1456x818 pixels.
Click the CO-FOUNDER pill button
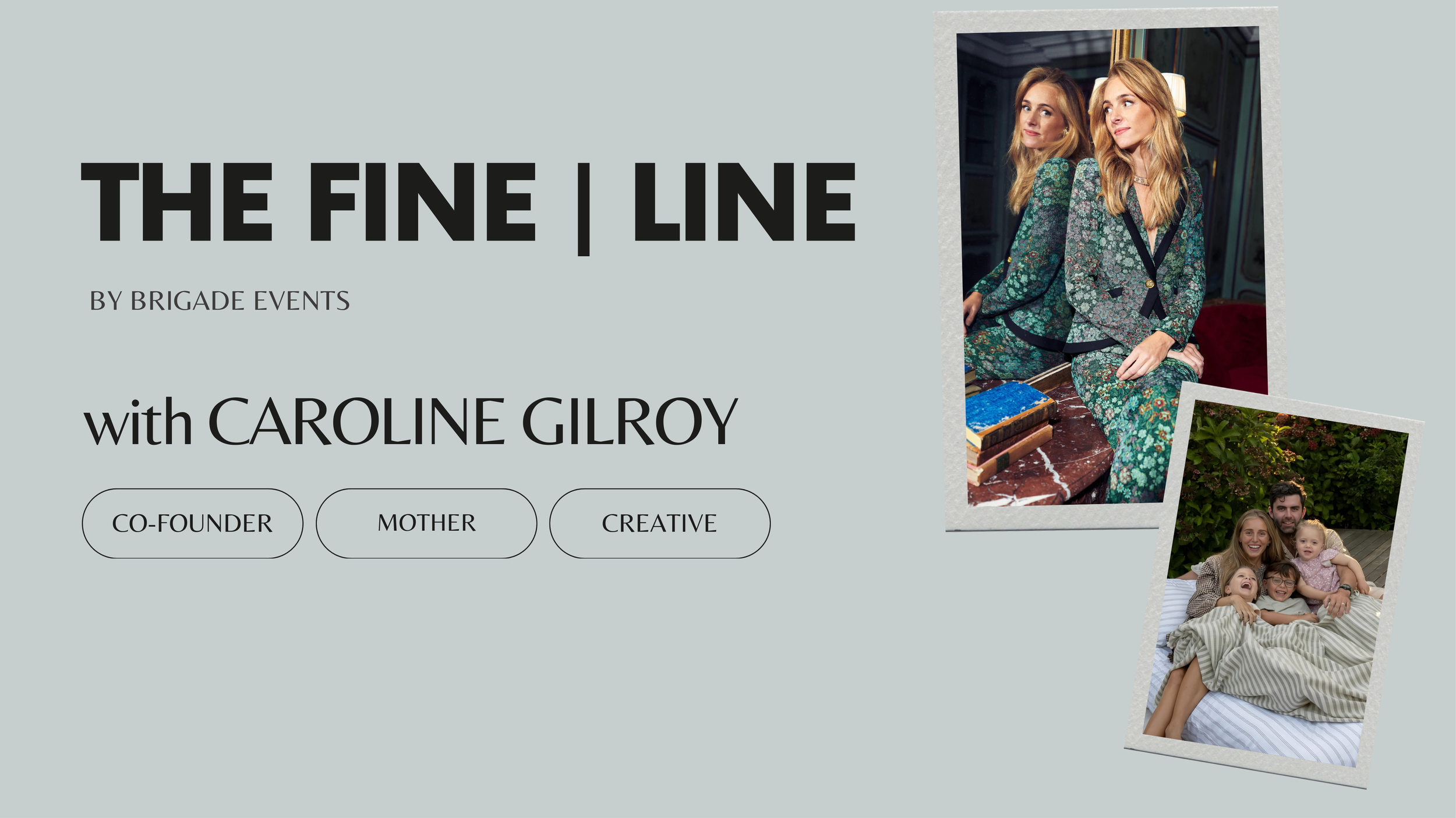tap(192, 523)
